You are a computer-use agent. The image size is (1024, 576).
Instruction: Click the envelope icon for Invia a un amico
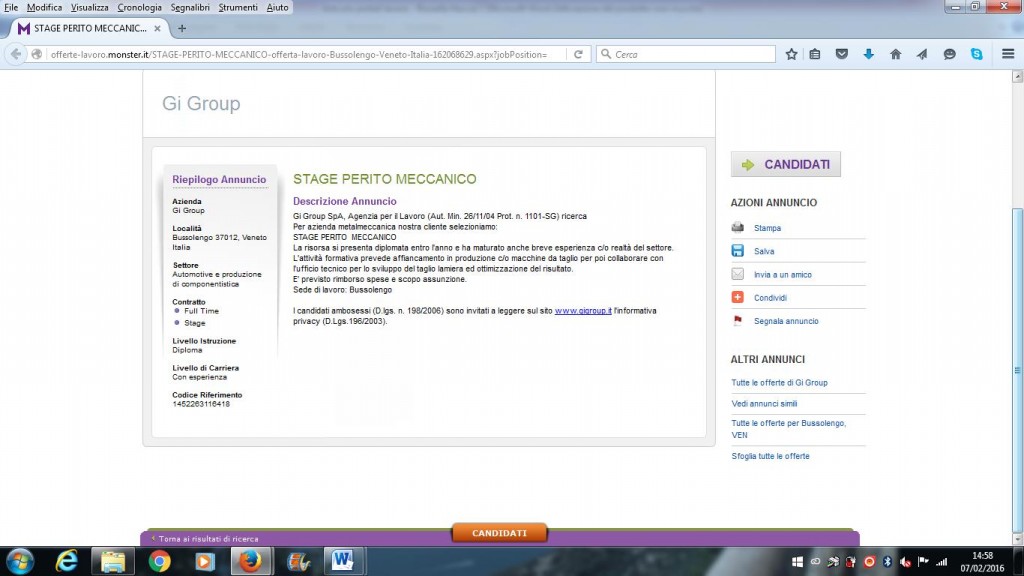pyautogui.click(x=737, y=274)
